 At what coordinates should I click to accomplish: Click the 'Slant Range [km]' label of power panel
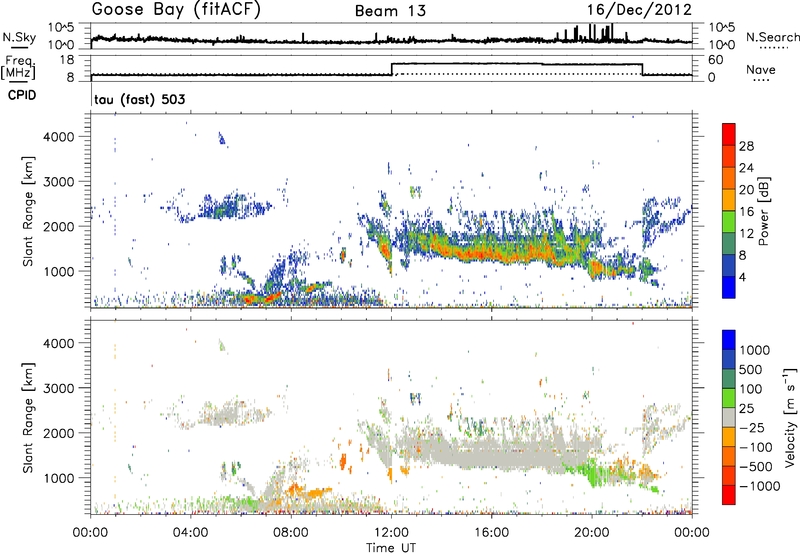[x=27, y=211]
